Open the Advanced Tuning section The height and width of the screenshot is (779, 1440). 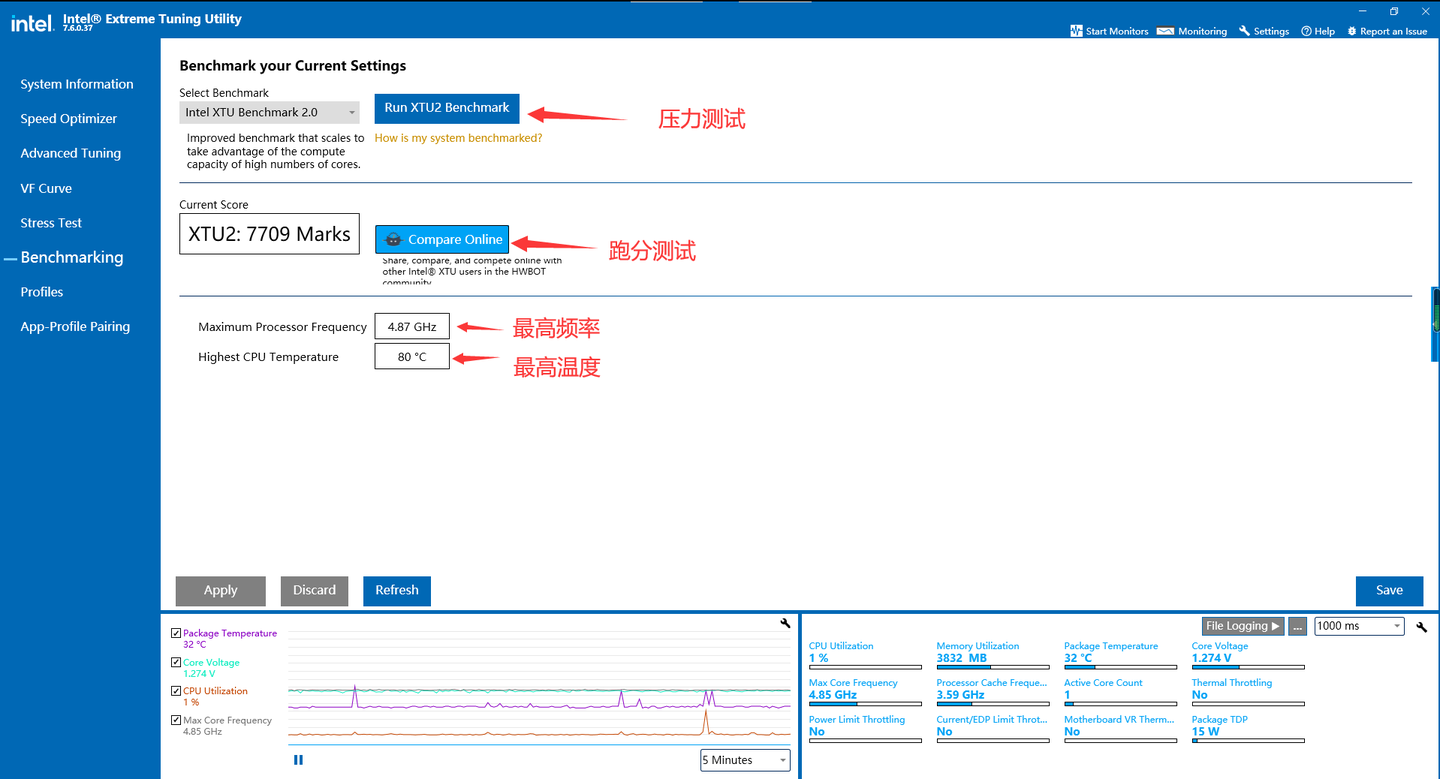pyautogui.click(x=71, y=153)
